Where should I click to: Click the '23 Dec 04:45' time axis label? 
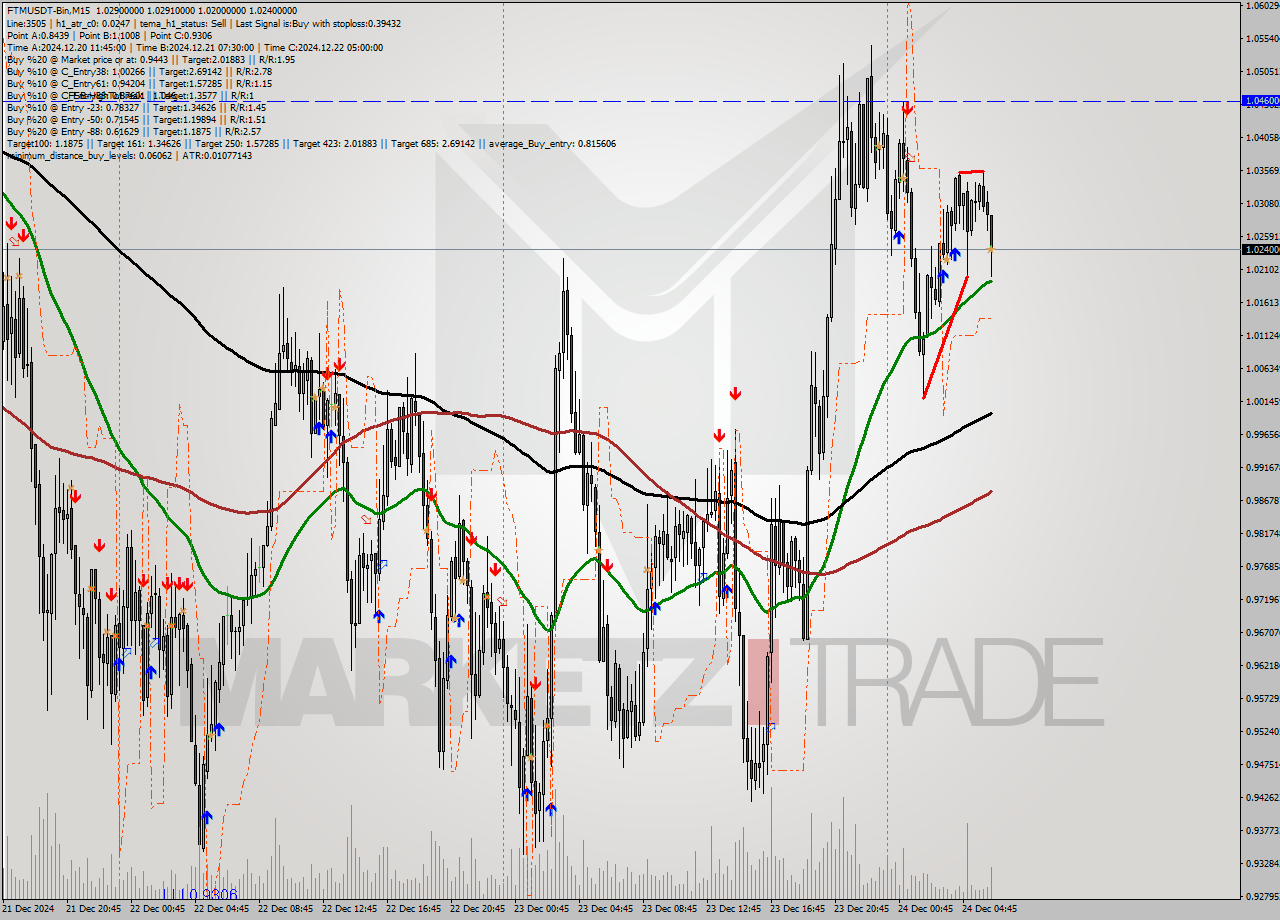click(x=605, y=909)
